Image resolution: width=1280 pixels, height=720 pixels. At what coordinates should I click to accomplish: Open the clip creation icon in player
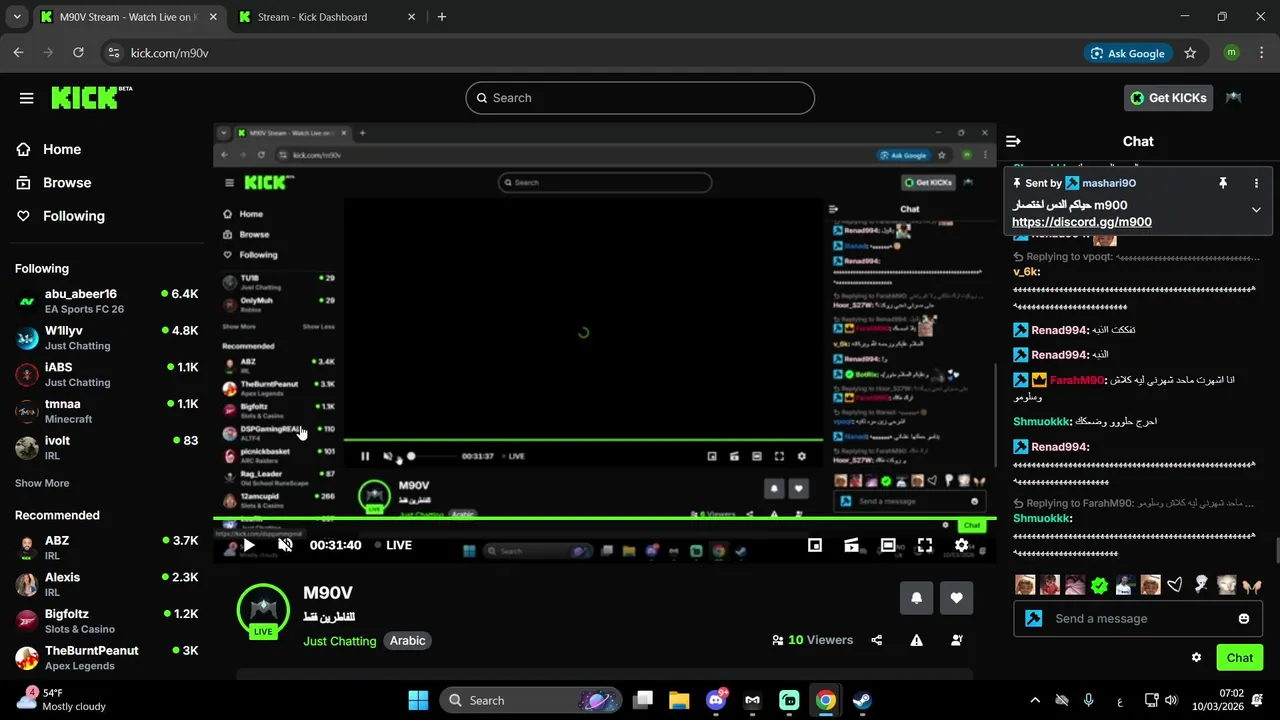tap(851, 545)
